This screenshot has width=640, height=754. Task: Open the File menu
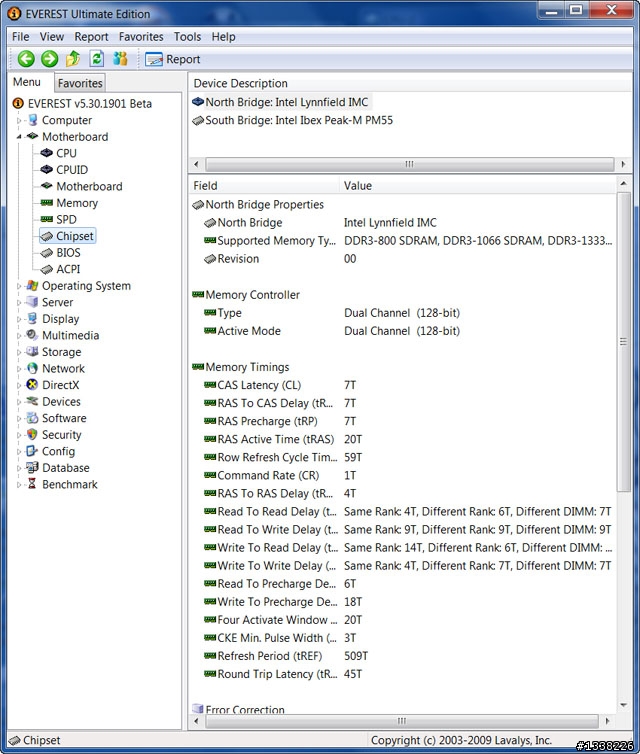20,37
